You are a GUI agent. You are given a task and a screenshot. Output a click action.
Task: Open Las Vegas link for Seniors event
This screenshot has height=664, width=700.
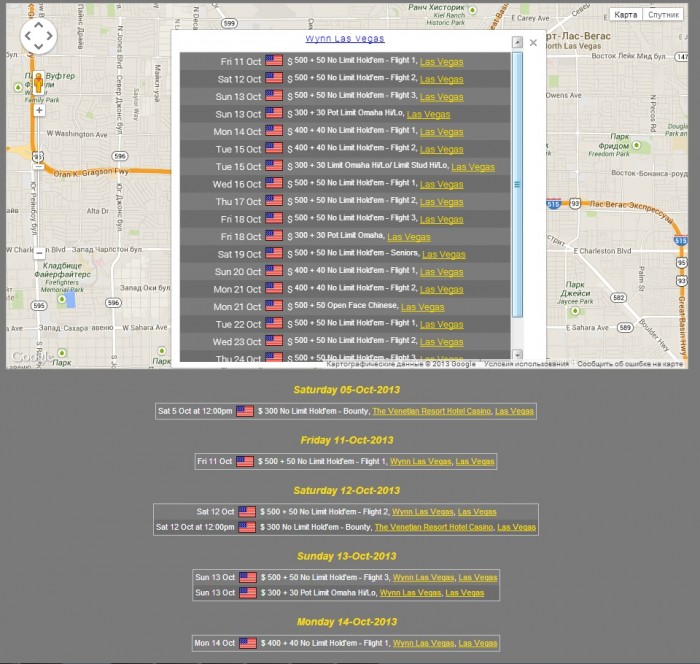click(x=444, y=255)
